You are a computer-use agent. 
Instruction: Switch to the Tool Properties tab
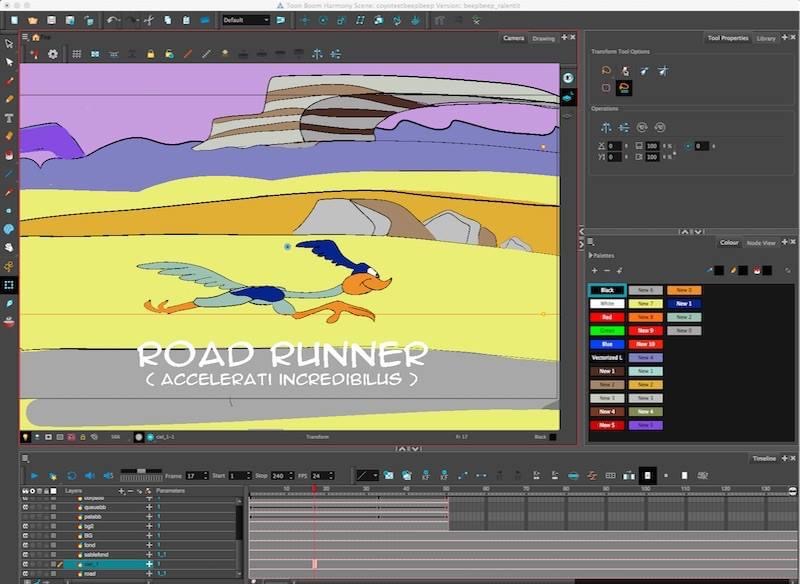tap(728, 38)
